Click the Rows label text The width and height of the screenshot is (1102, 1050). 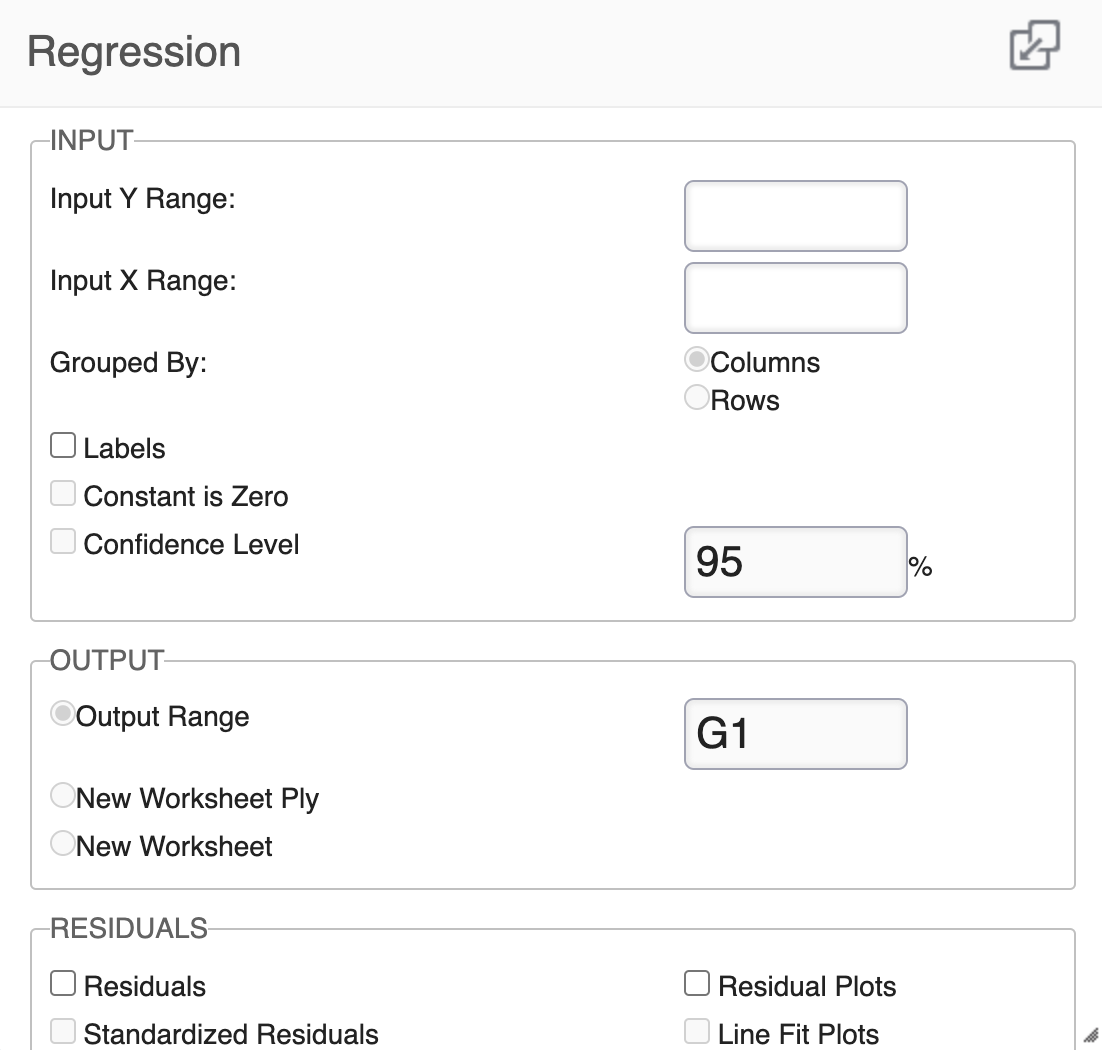tap(745, 401)
